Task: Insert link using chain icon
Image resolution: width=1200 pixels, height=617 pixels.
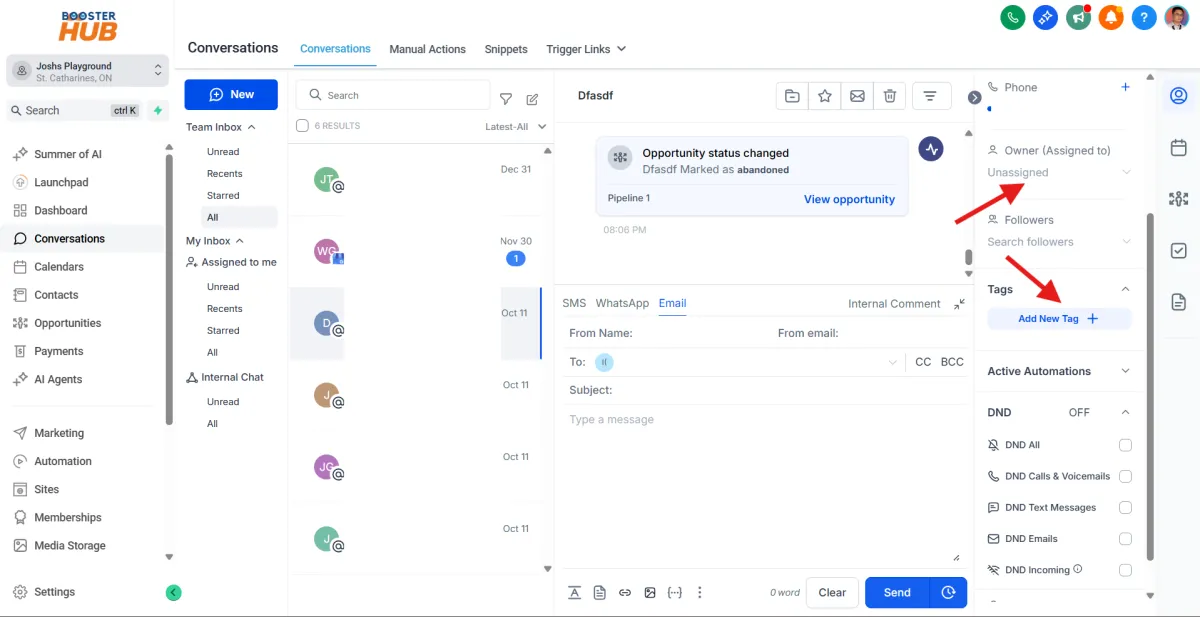Action: (x=625, y=592)
